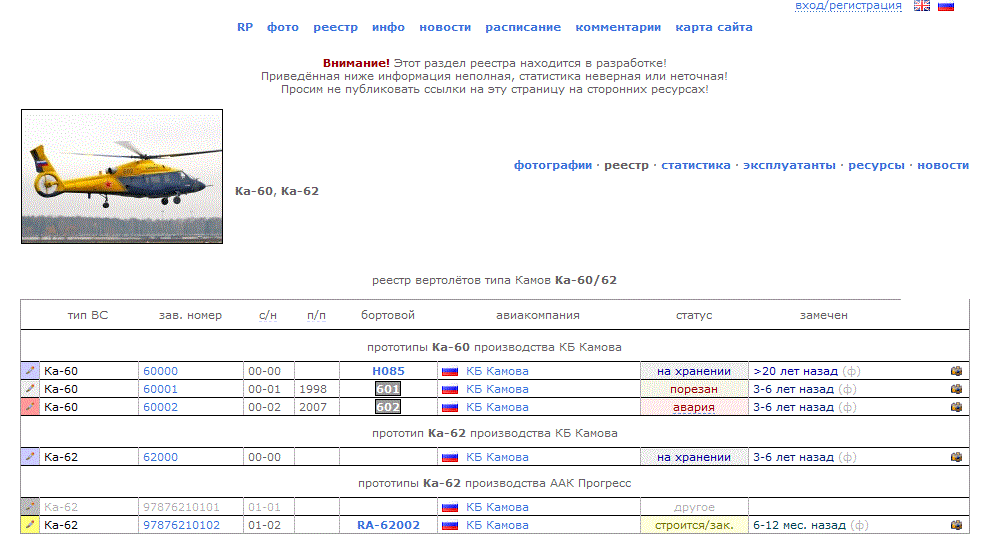The height and width of the screenshot is (543, 1004).
Task: Open serial number link 60001
Action: (161, 389)
